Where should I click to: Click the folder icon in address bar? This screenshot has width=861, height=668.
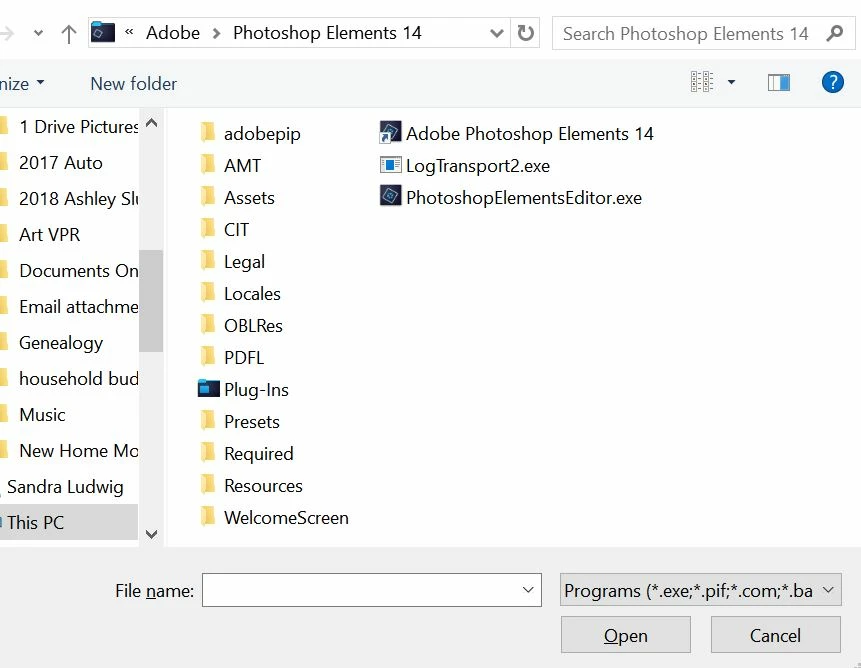point(103,32)
